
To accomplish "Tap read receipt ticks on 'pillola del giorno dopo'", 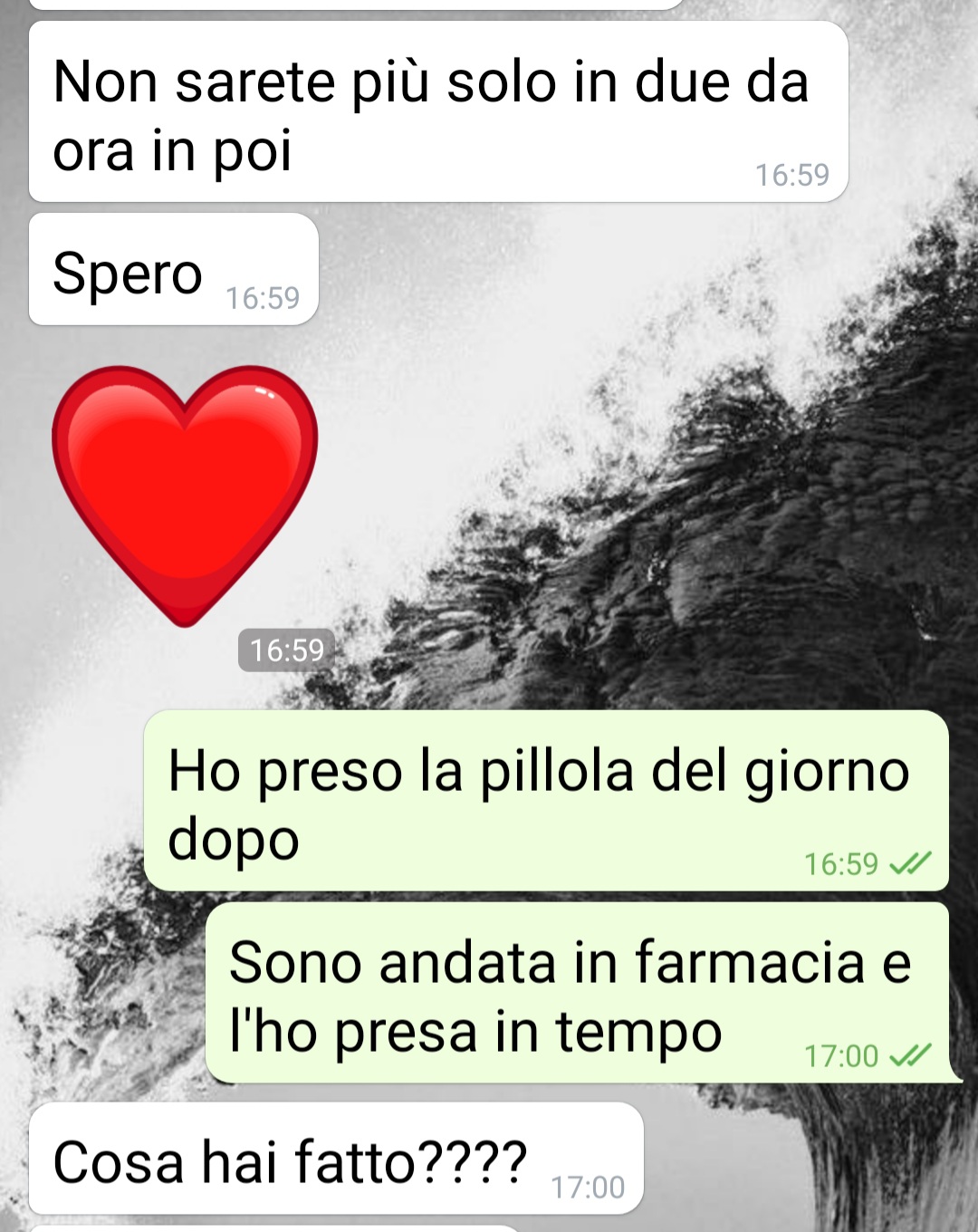I will [x=910, y=864].
